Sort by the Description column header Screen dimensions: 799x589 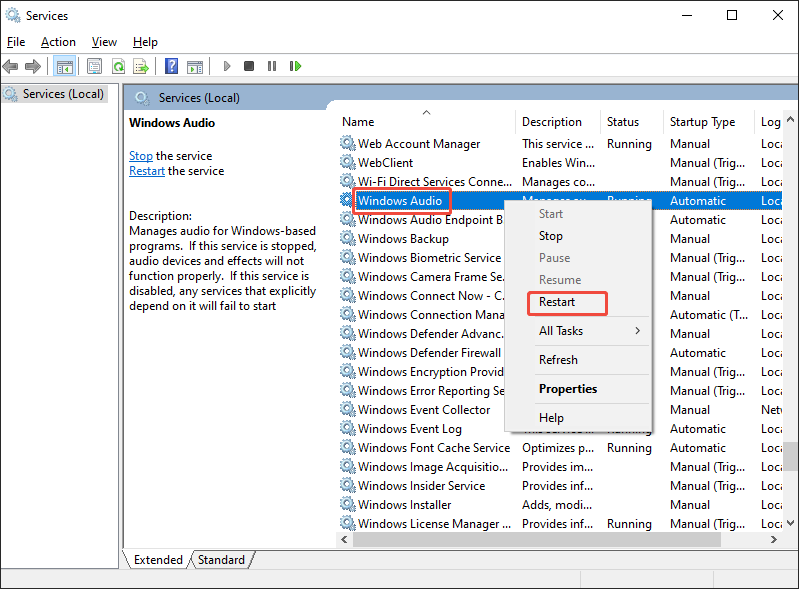coord(557,122)
